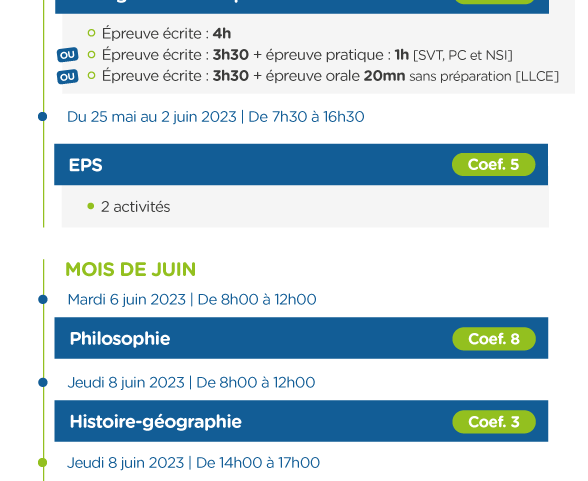Open the Histoire-géographie header bar
Viewport: 588px width, 481px height.
pyautogui.click(x=301, y=421)
